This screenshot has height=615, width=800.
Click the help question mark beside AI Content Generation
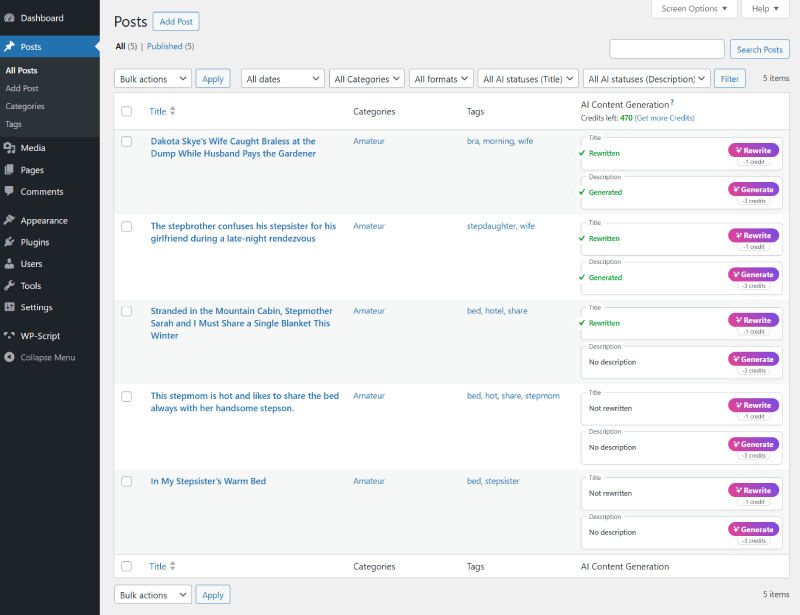click(672, 102)
